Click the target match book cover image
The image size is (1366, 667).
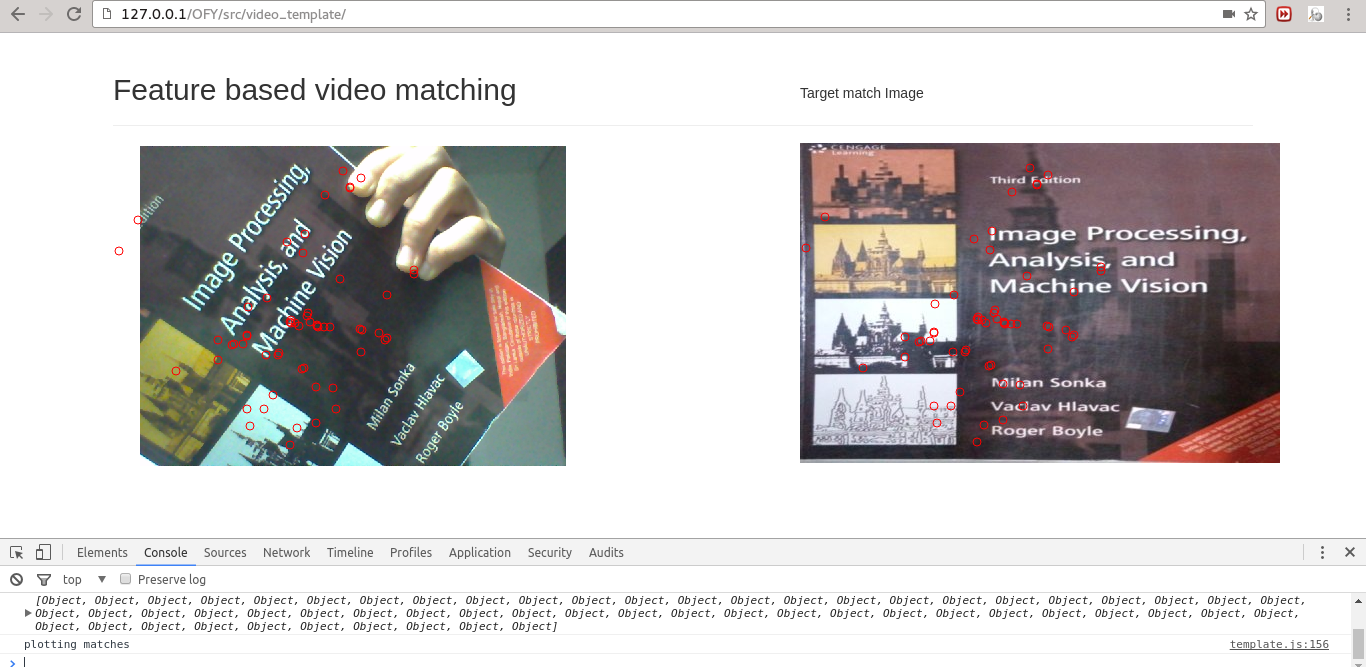coord(1040,303)
